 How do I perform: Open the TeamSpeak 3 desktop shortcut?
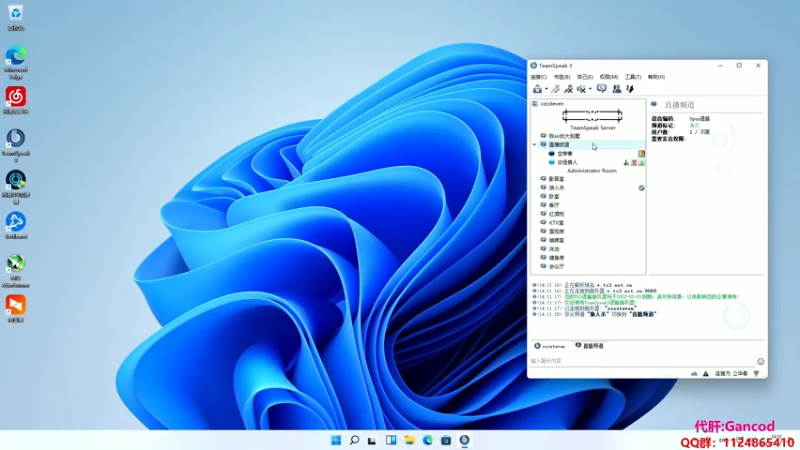point(16,145)
